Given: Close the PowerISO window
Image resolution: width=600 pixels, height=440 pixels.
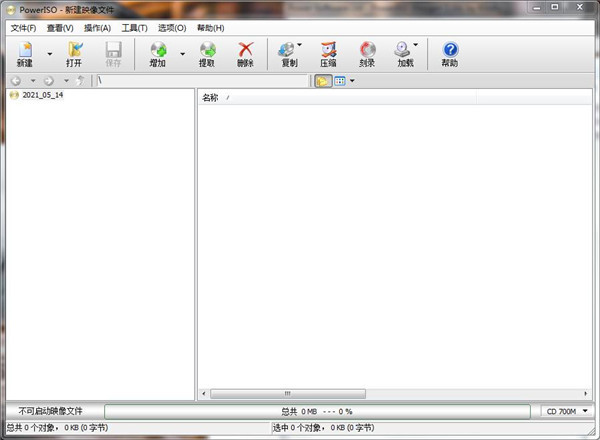Looking at the screenshot, I should (580, 7).
